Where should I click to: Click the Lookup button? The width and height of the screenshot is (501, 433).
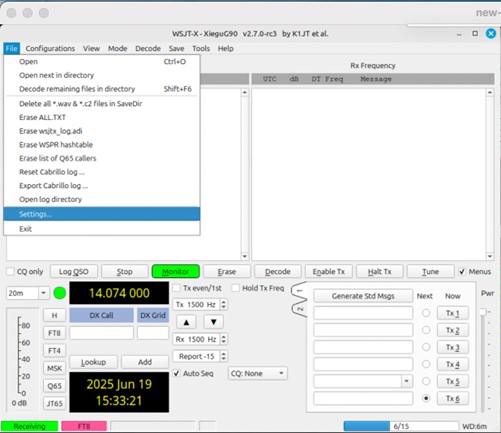click(93, 362)
